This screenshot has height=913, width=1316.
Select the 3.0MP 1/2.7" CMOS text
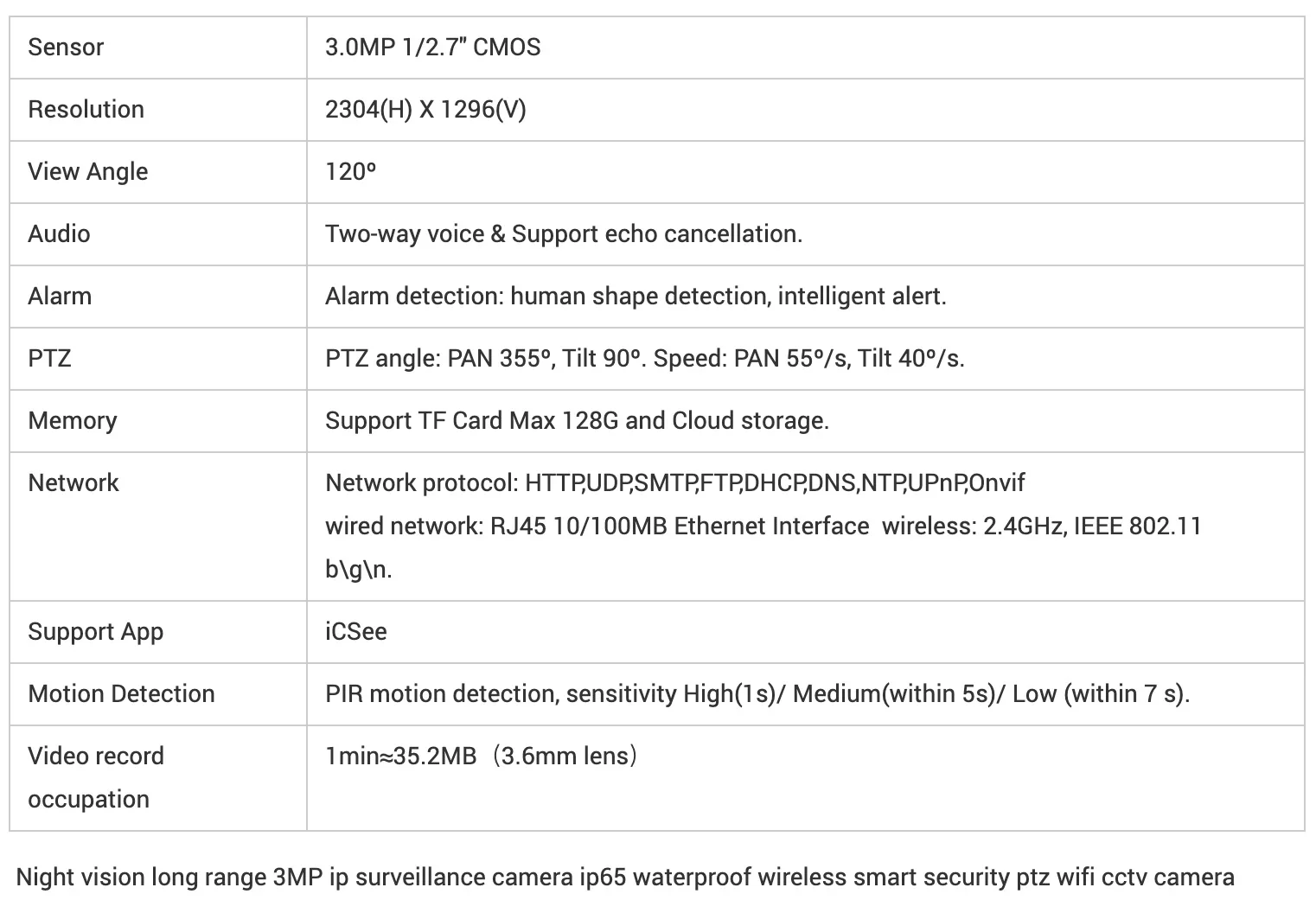tap(432, 47)
